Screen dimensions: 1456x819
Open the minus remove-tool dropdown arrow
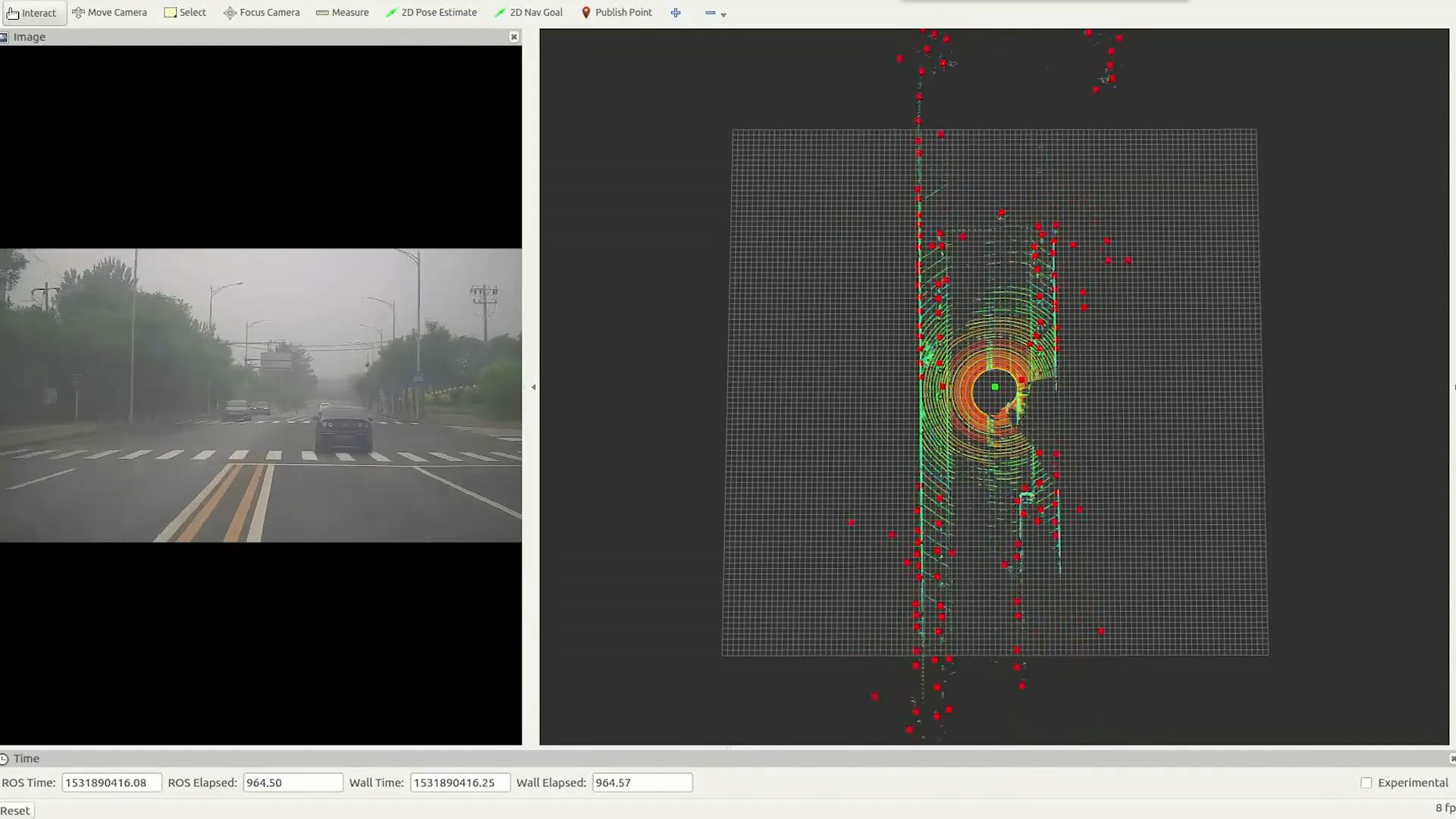(x=723, y=15)
